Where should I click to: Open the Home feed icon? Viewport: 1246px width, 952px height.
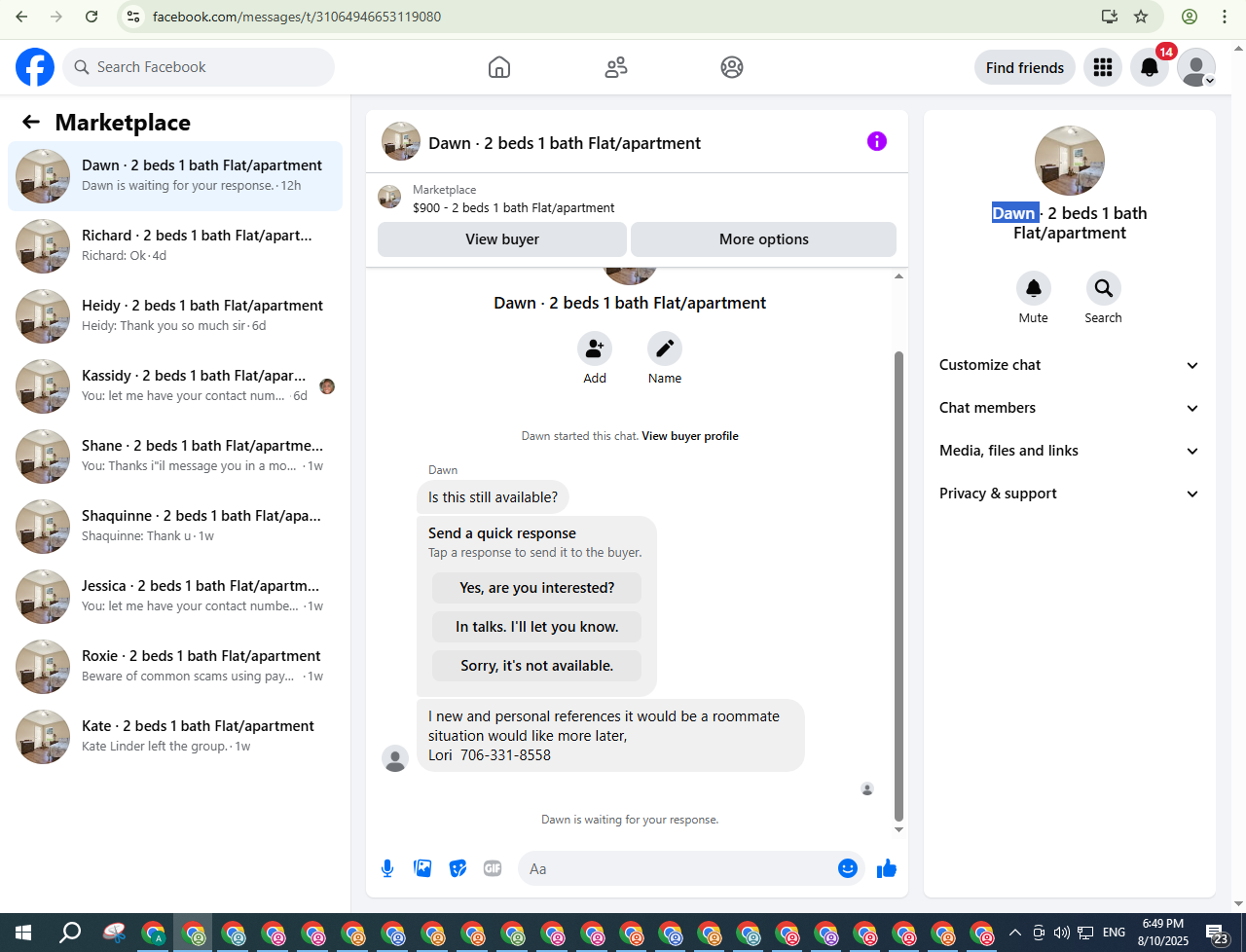click(x=499, y=67)
